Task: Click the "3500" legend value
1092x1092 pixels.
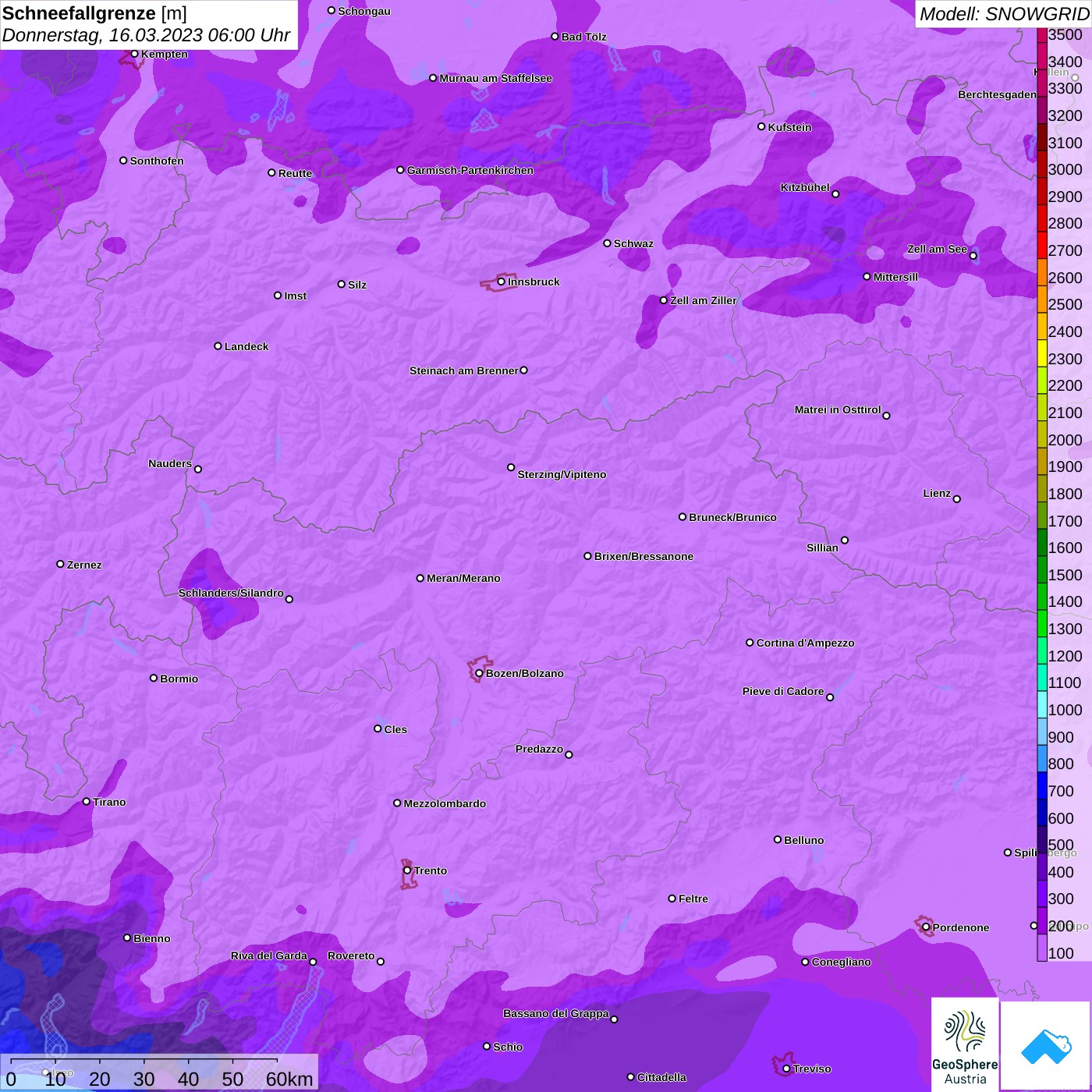Action: tap(1065, 34)
